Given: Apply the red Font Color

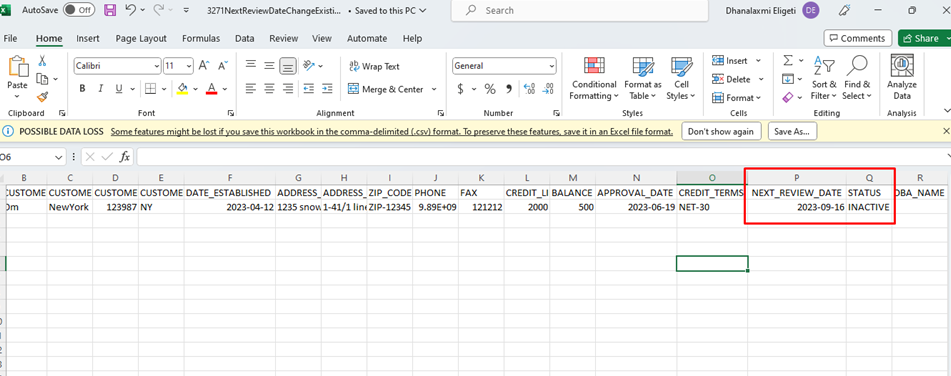Looking at the screenshot, I should (211, 89).
